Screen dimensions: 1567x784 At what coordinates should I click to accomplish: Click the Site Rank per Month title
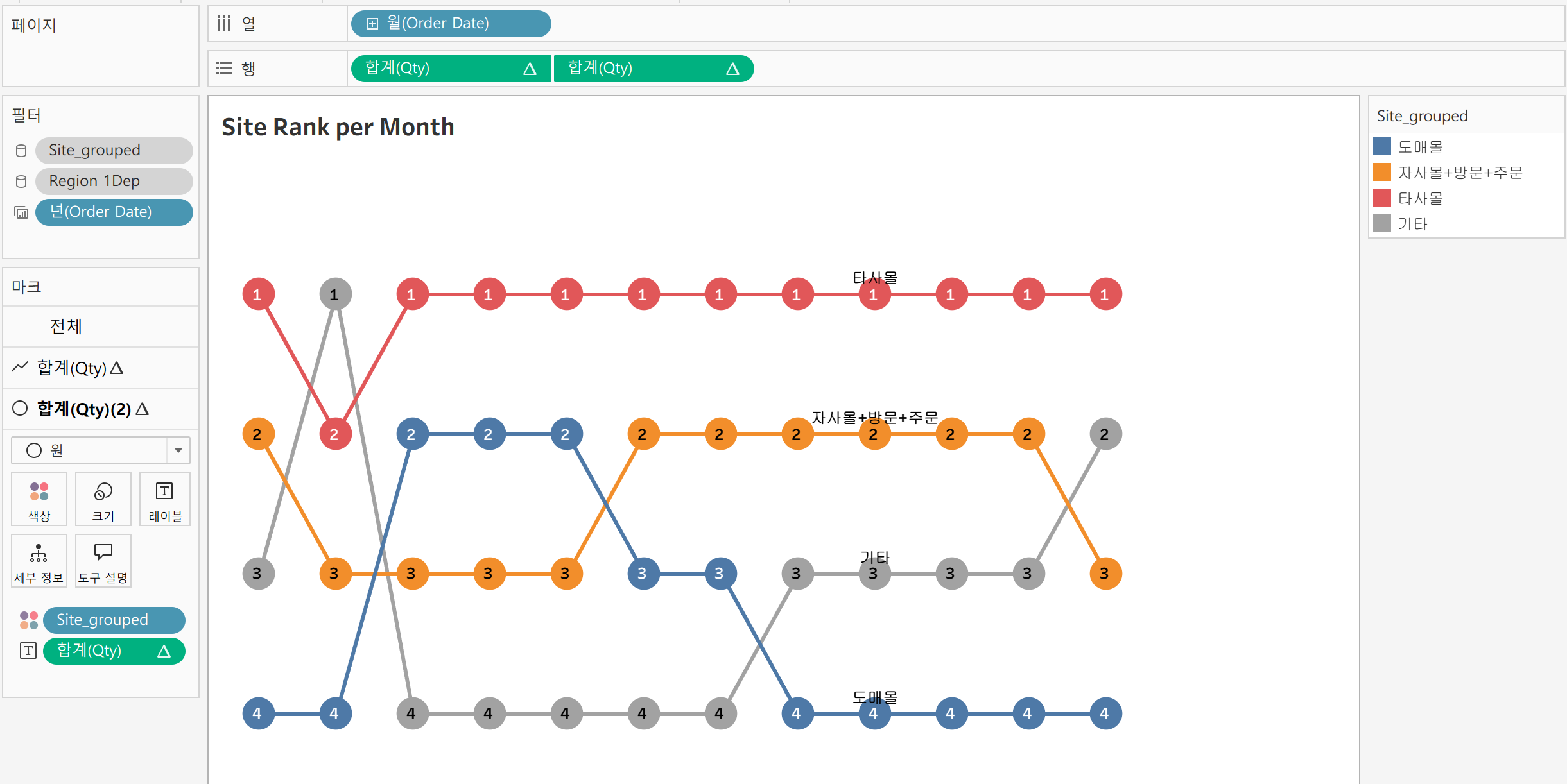338,128
